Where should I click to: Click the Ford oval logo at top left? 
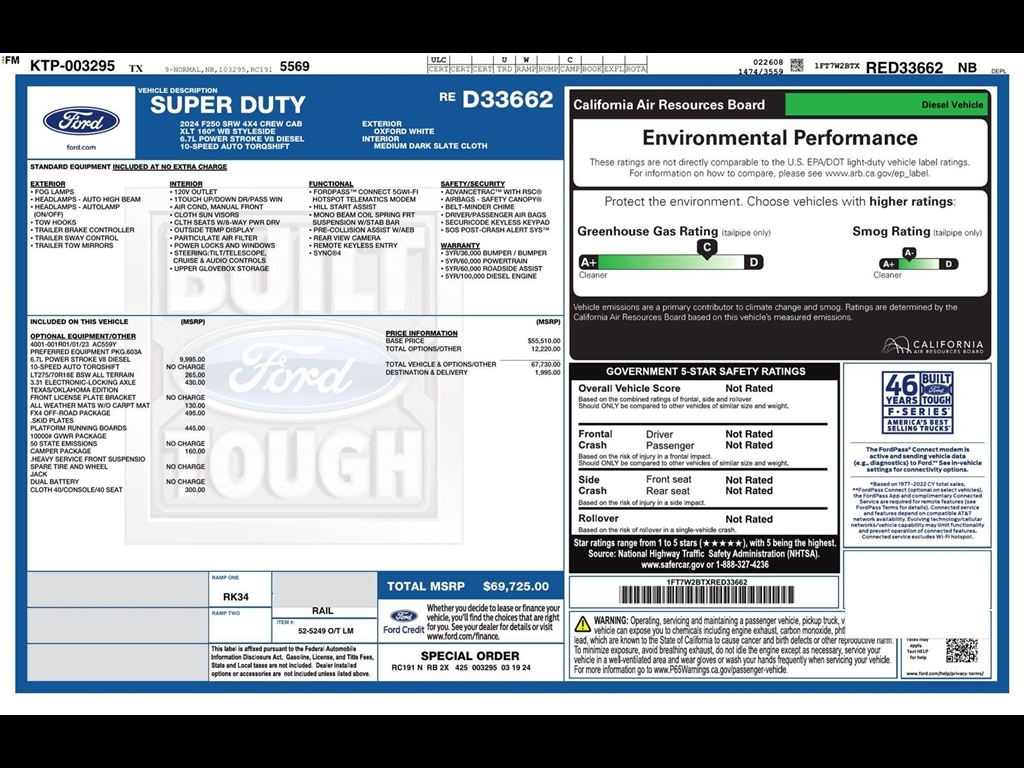(x=80, y=121)
